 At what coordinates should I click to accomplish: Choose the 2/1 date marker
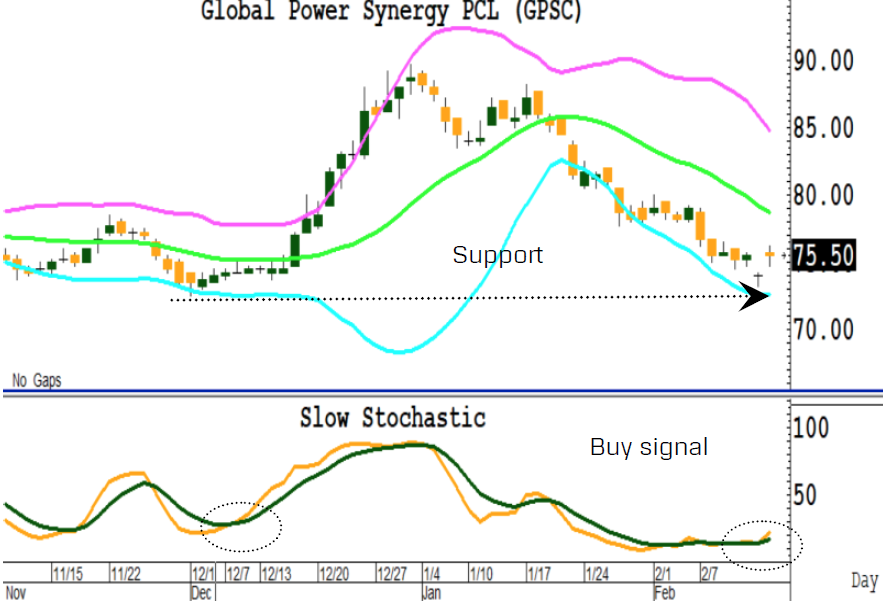(x=663, y=574)
